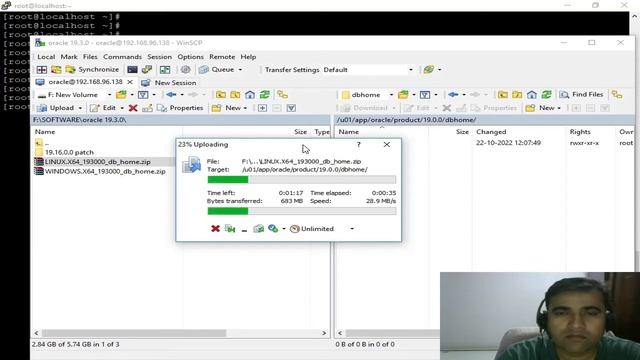Go back in local panel history

pos(171,95)
